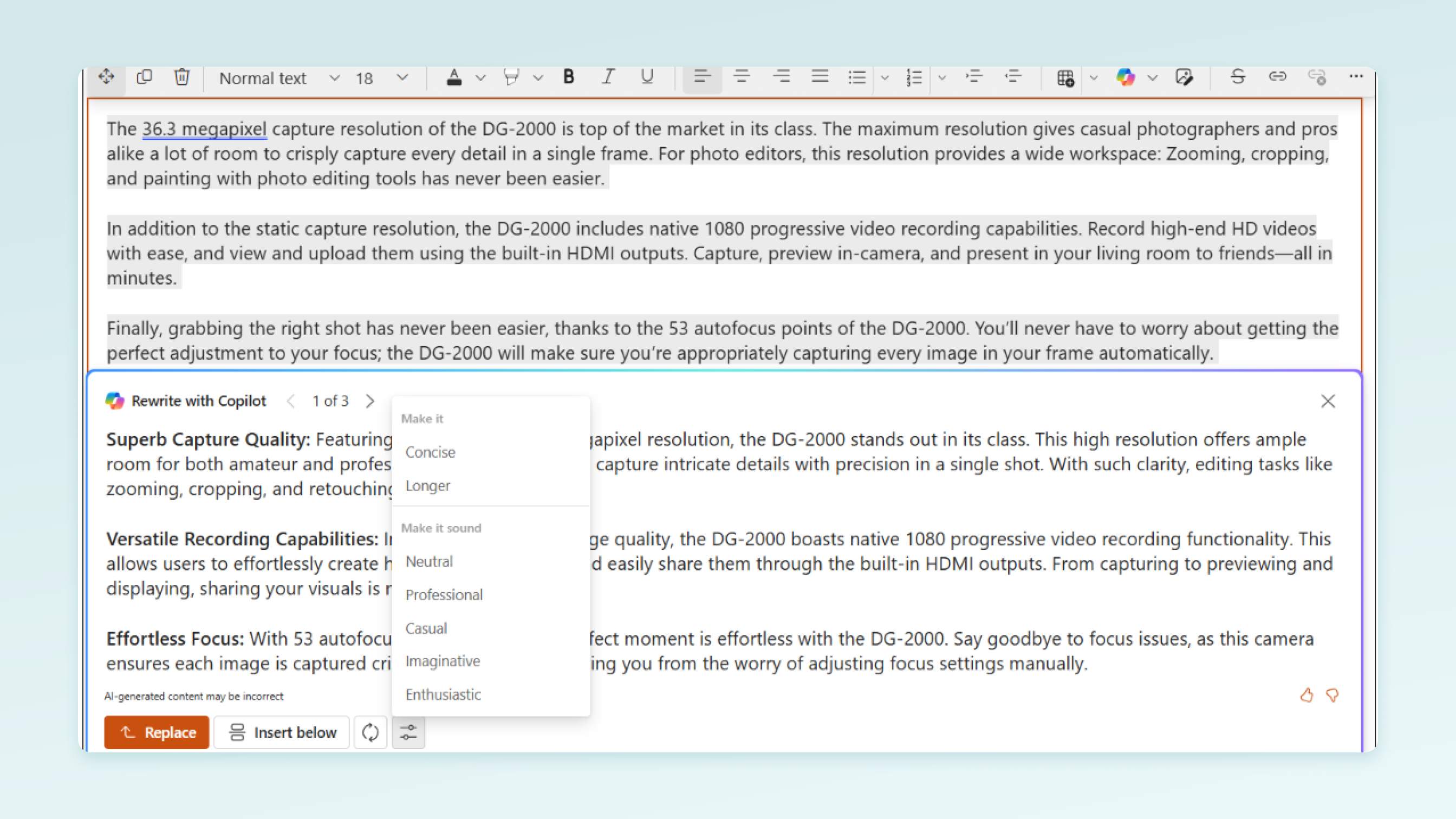Viewport: 1456px width, 819px height.
Task: Toggle italic formatting
Action: tap(608, 77)
